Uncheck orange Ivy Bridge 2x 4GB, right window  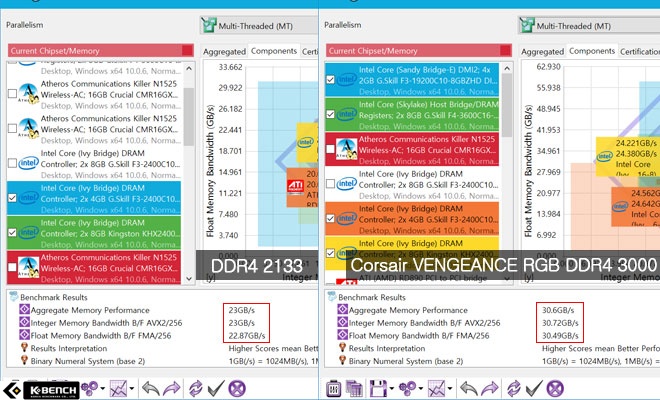tap(330, 219)
